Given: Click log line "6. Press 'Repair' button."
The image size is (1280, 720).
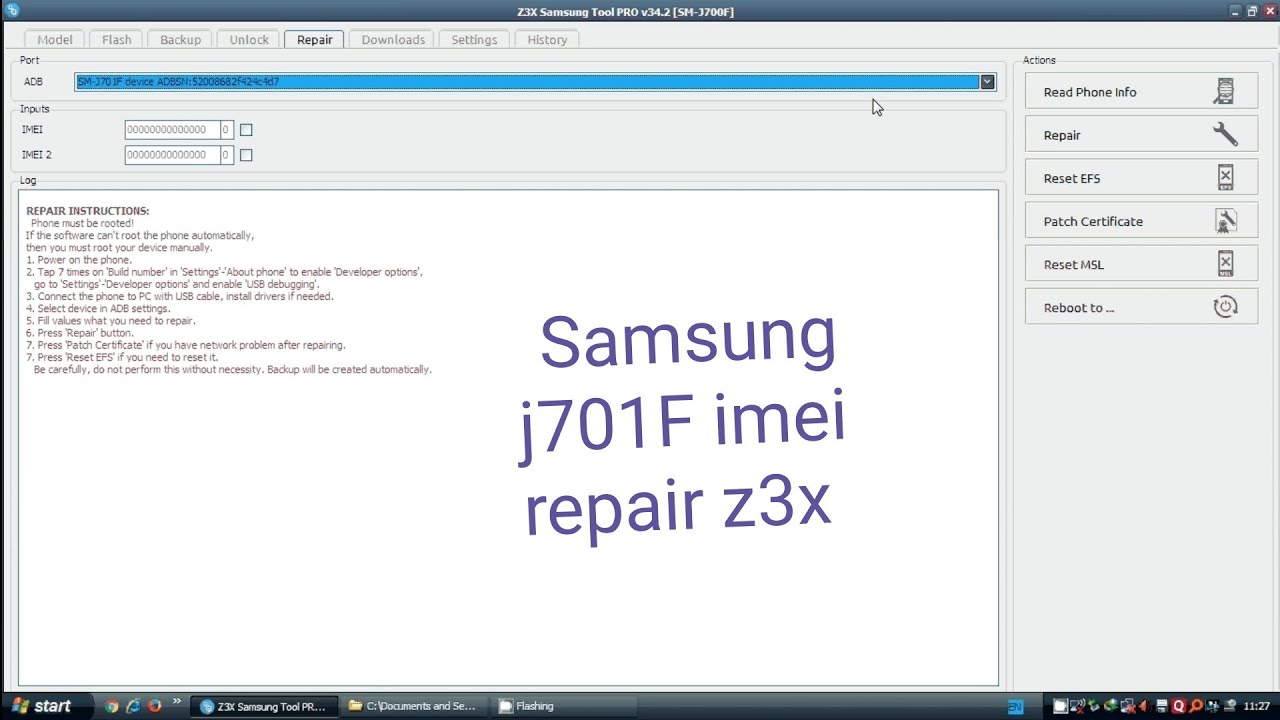Looking at the screenshot, I should point(80,333).
